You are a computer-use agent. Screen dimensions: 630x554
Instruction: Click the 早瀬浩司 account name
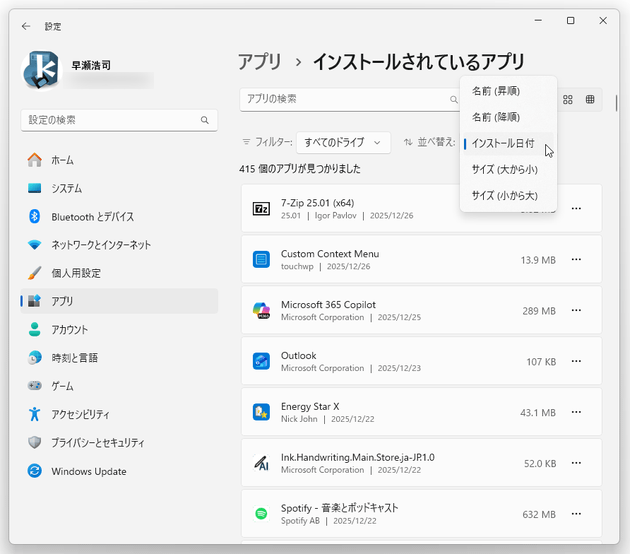[91, 65]
